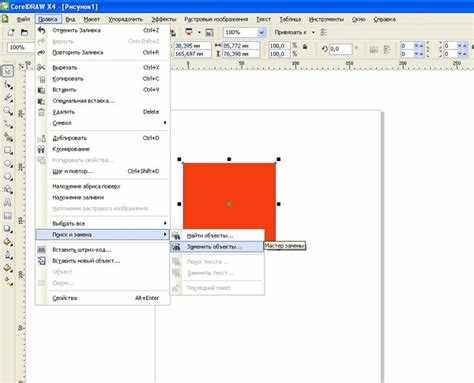Choose 'Вставить новый объект...'

(x=103, y=261)
